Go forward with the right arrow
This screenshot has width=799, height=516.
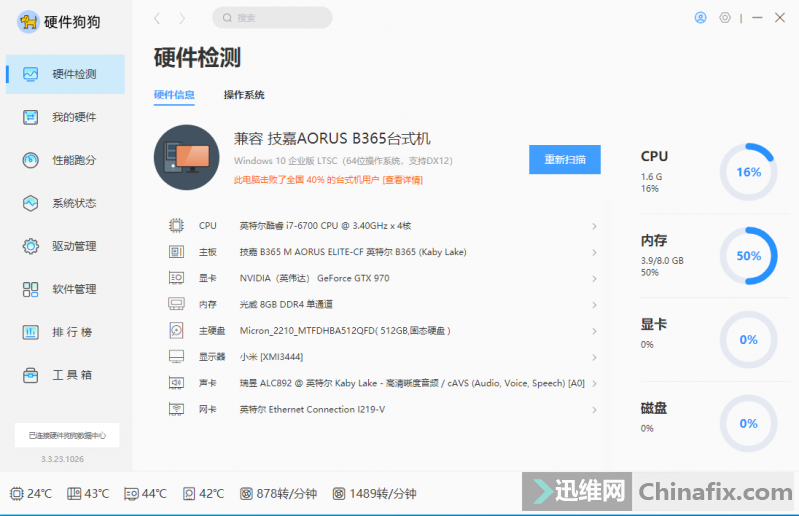click(182, 19)
